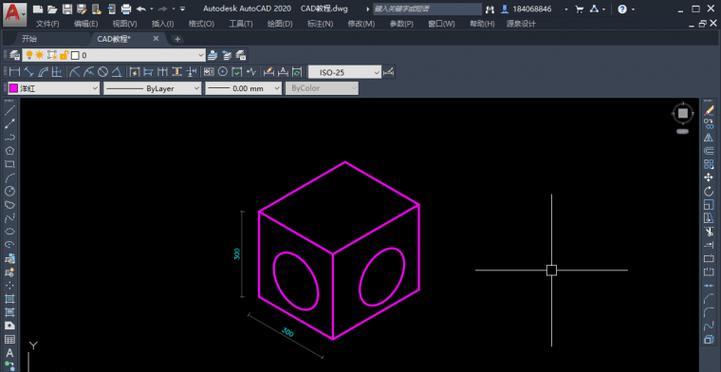Toggle layer 0 freeze sun icon
The image size is (721, 372).
coord(40,55)
